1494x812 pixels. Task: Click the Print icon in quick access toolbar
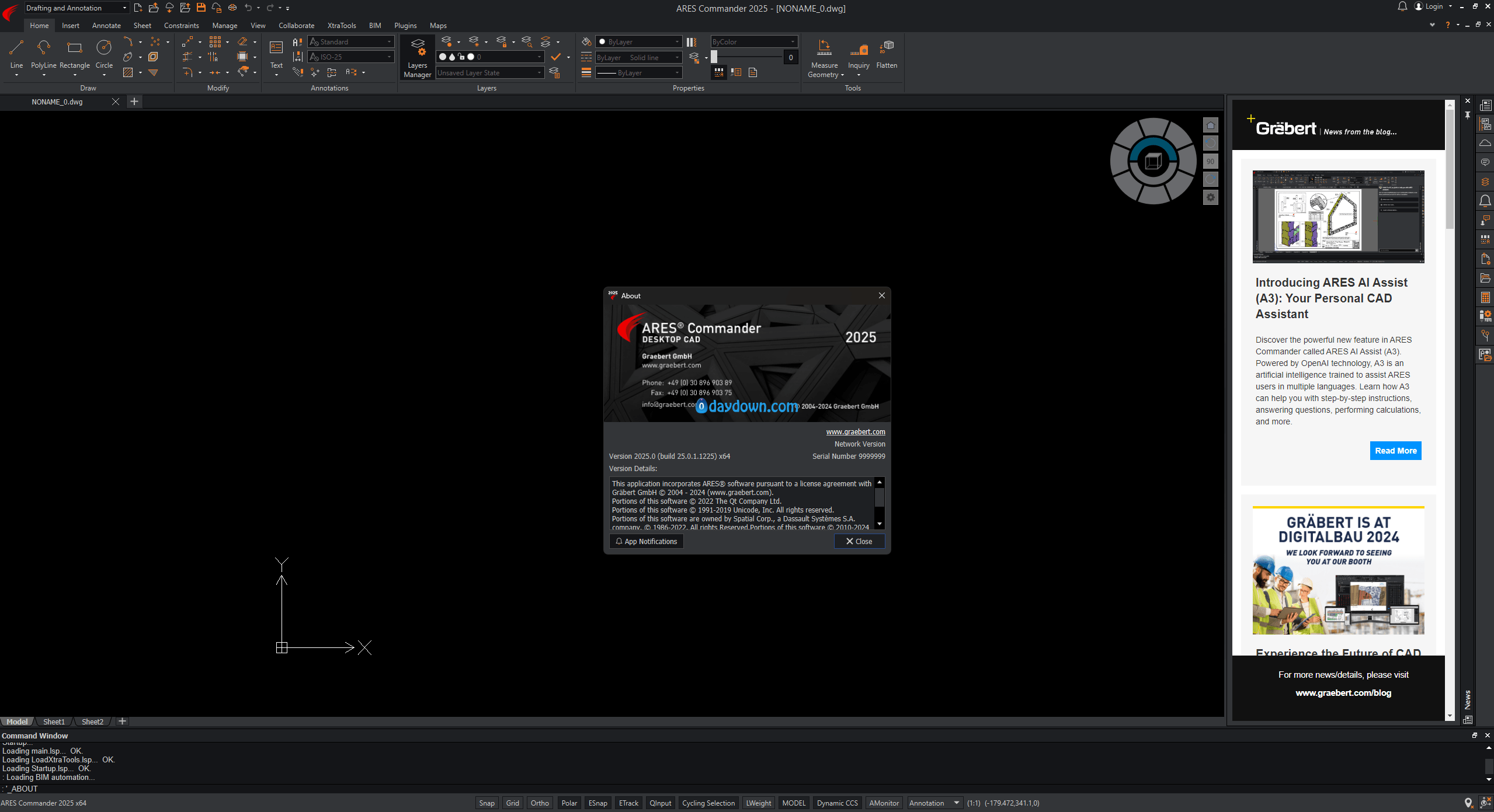click(232, 8)
